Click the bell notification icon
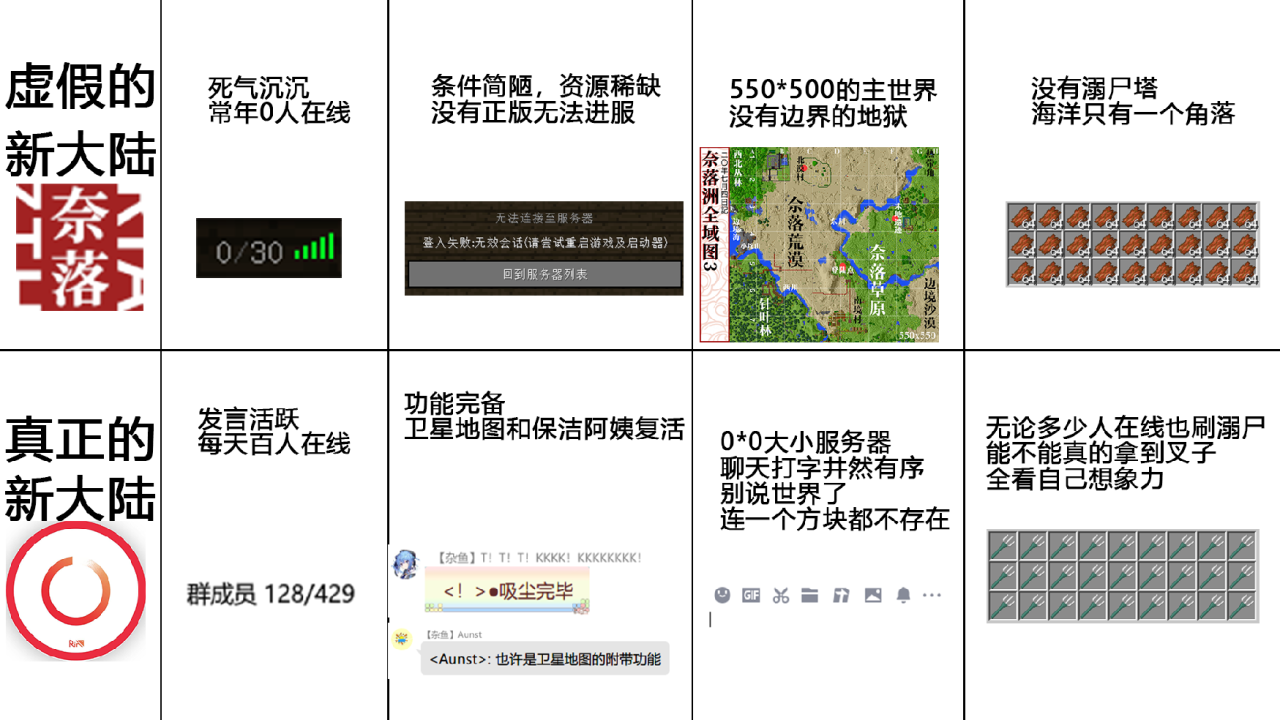Screen dimensions: 1280x720 [903, 595]
